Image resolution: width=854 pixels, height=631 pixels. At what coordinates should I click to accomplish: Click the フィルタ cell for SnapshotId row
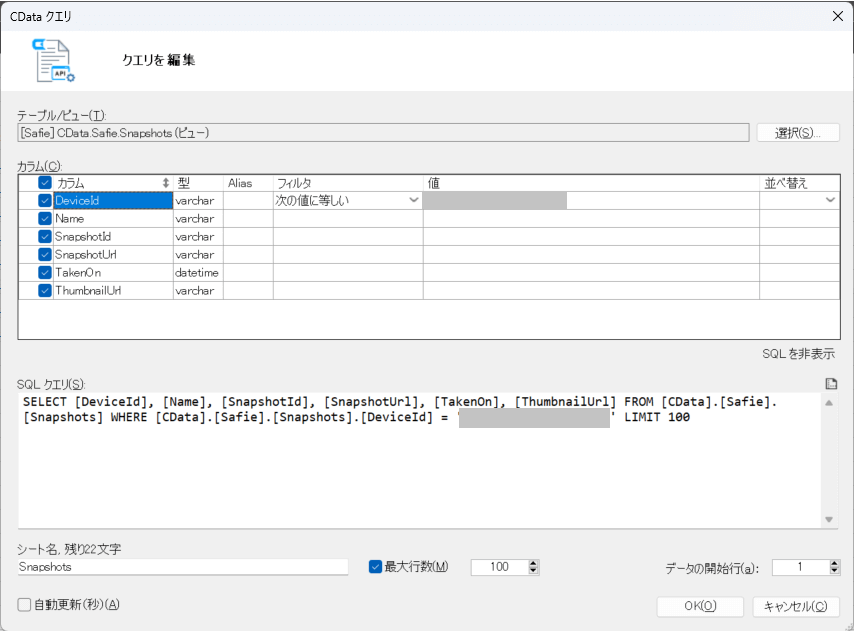tap(348, 236)
